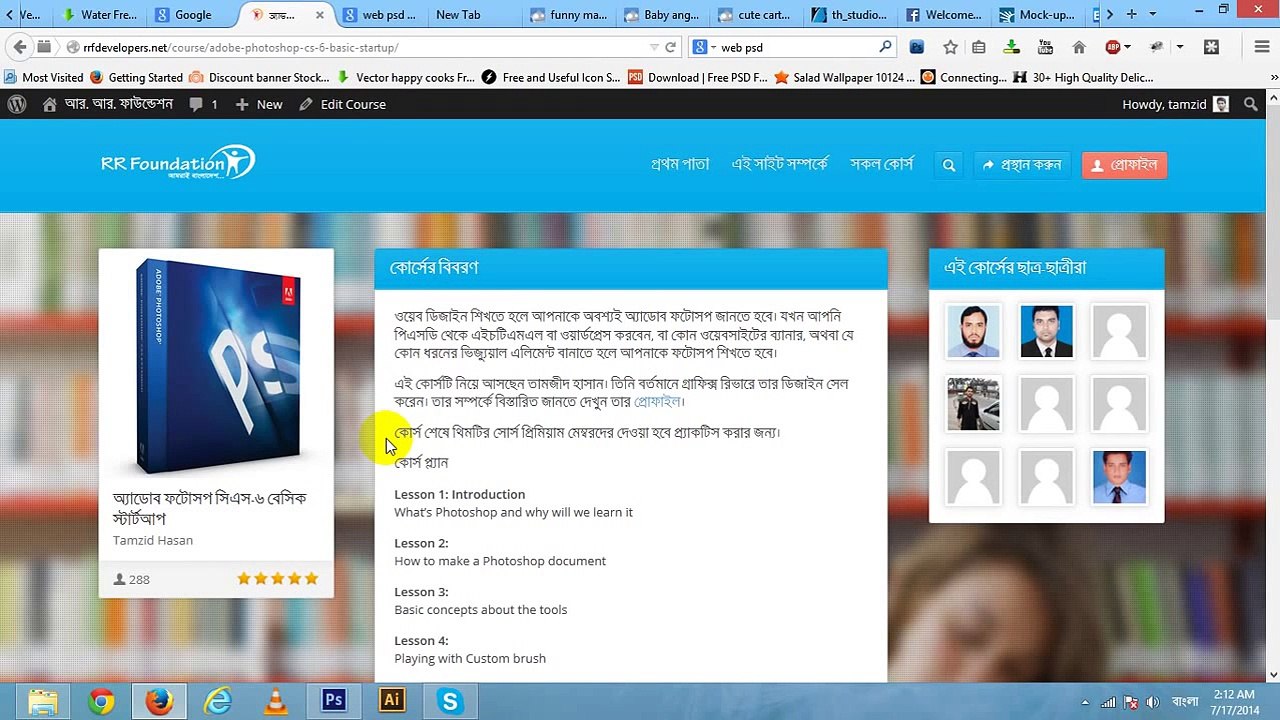Open File Explorer from the taskbar

pyautogui.click(x=43, y=702)
